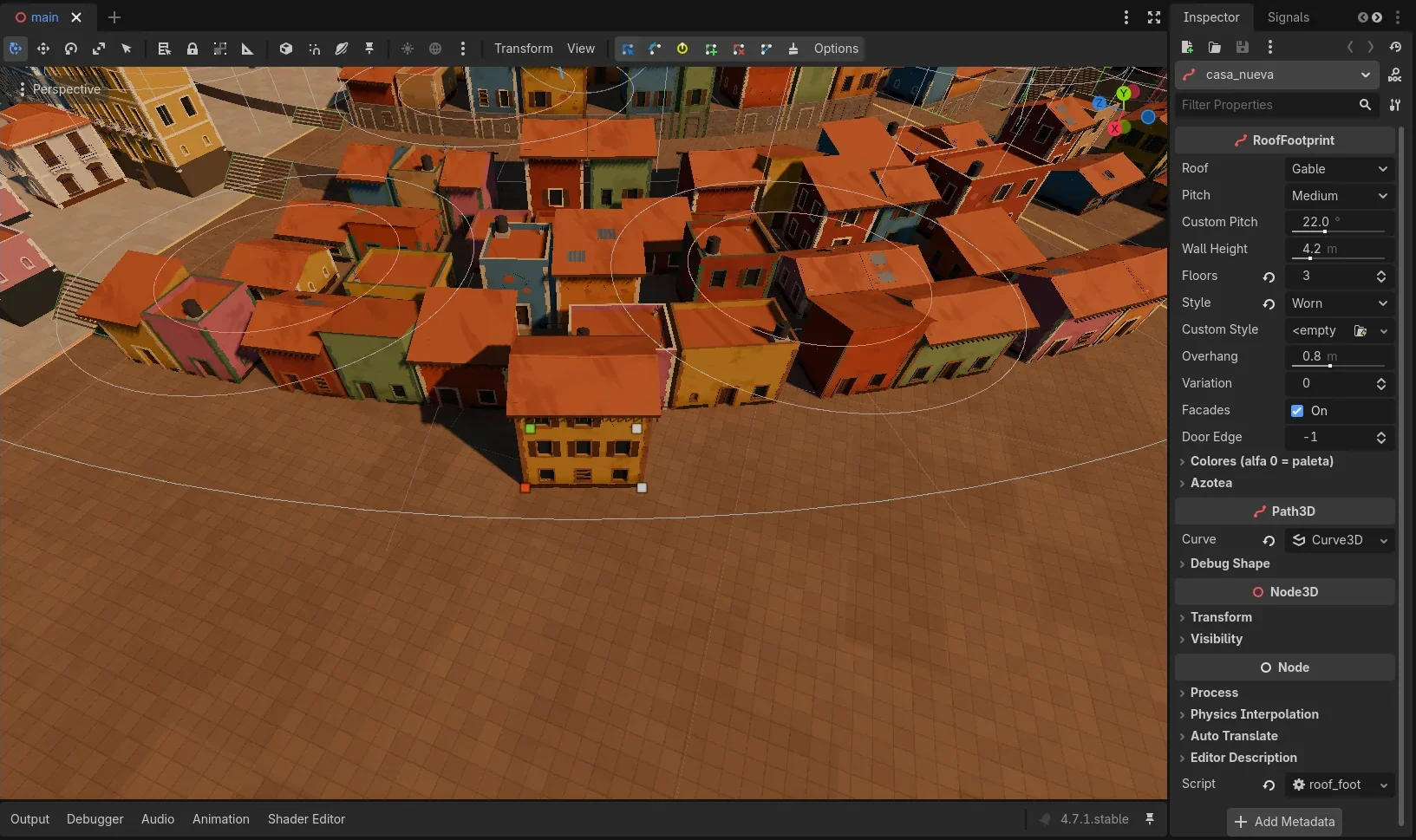The height and width of the screenshot is (840, 1416).
Task: Open the Transform menu in viewport toolbar
Action: click(x=524, y=49)
